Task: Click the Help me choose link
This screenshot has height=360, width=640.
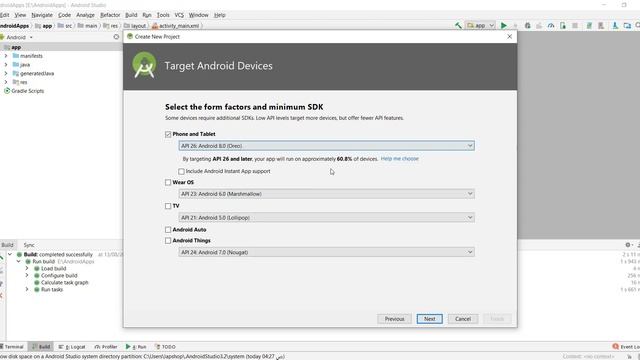Action: tap(400, 159)
